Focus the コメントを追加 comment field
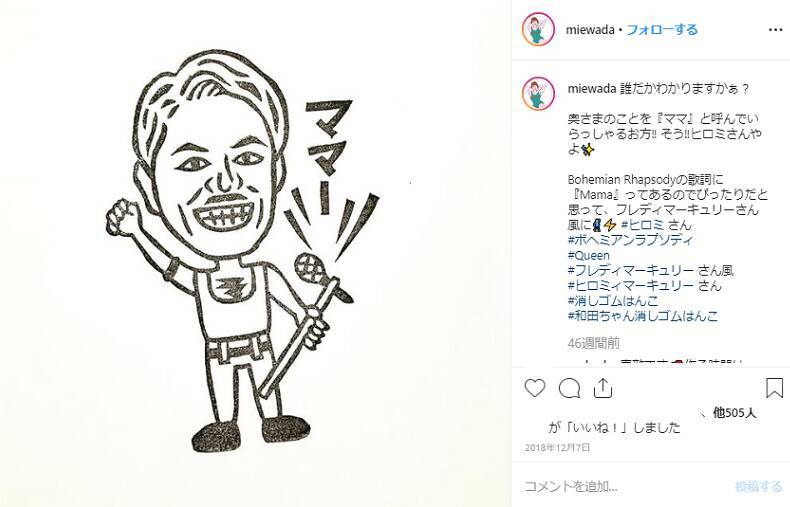This screenshot has width=790, height=507. tap(625, 486)
